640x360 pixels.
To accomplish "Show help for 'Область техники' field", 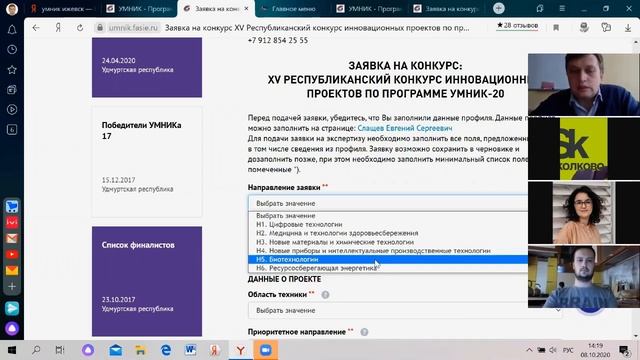I will [x=325, y=294].
